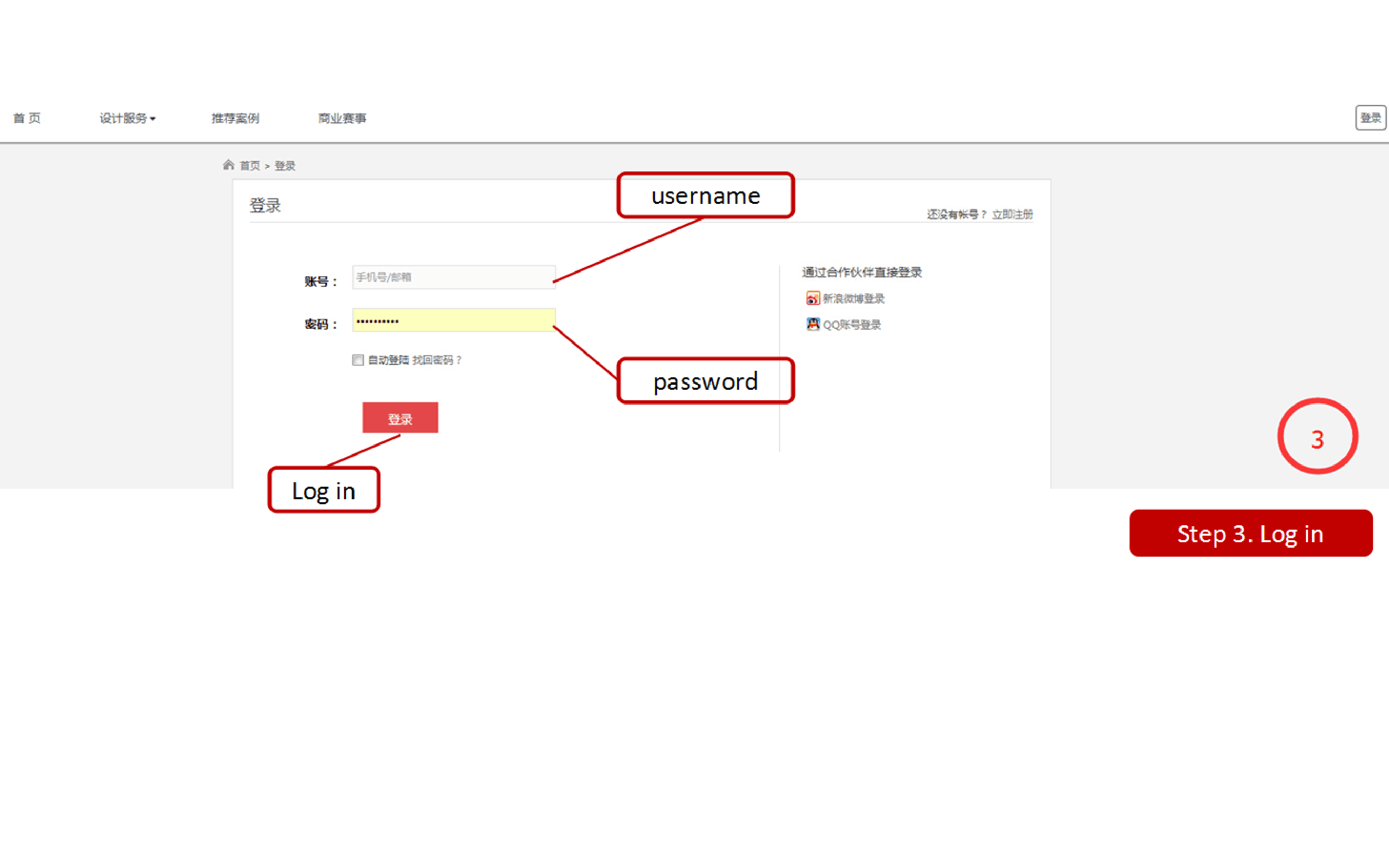Viewport: 1389px width, 868px height.
Task: Focus the yellow 密码 password field
Action: pyautogui.click(x=453, y=320)
